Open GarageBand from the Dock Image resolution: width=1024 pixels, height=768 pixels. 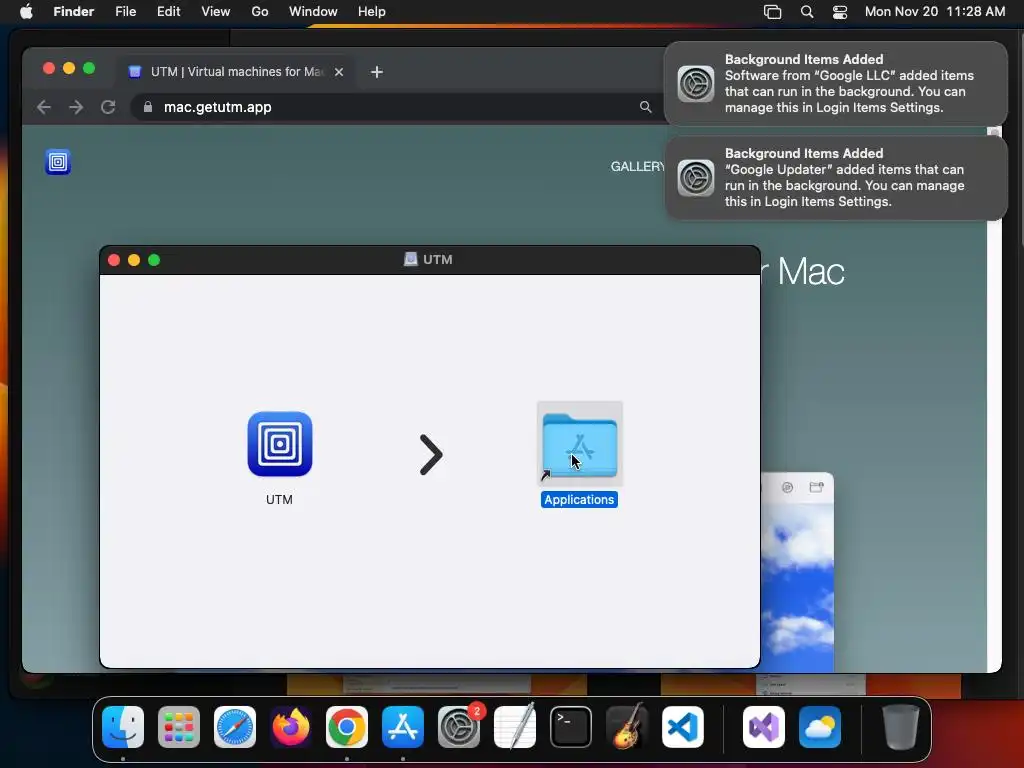point(627,727)
